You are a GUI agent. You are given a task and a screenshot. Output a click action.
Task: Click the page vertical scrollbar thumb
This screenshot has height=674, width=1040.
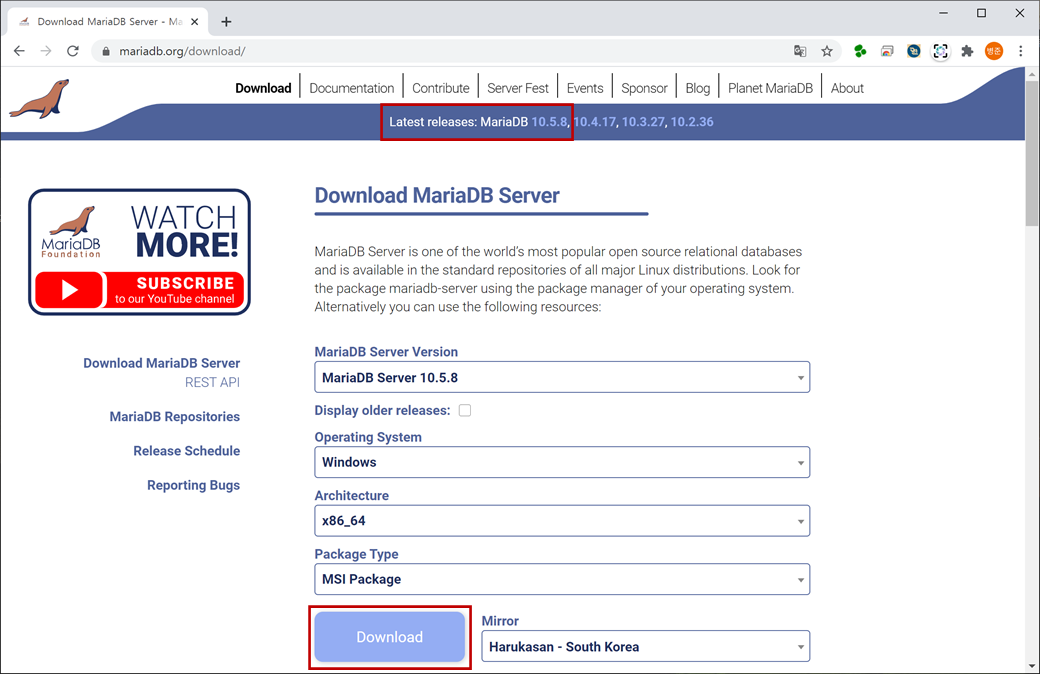[x=1032, y=154]
